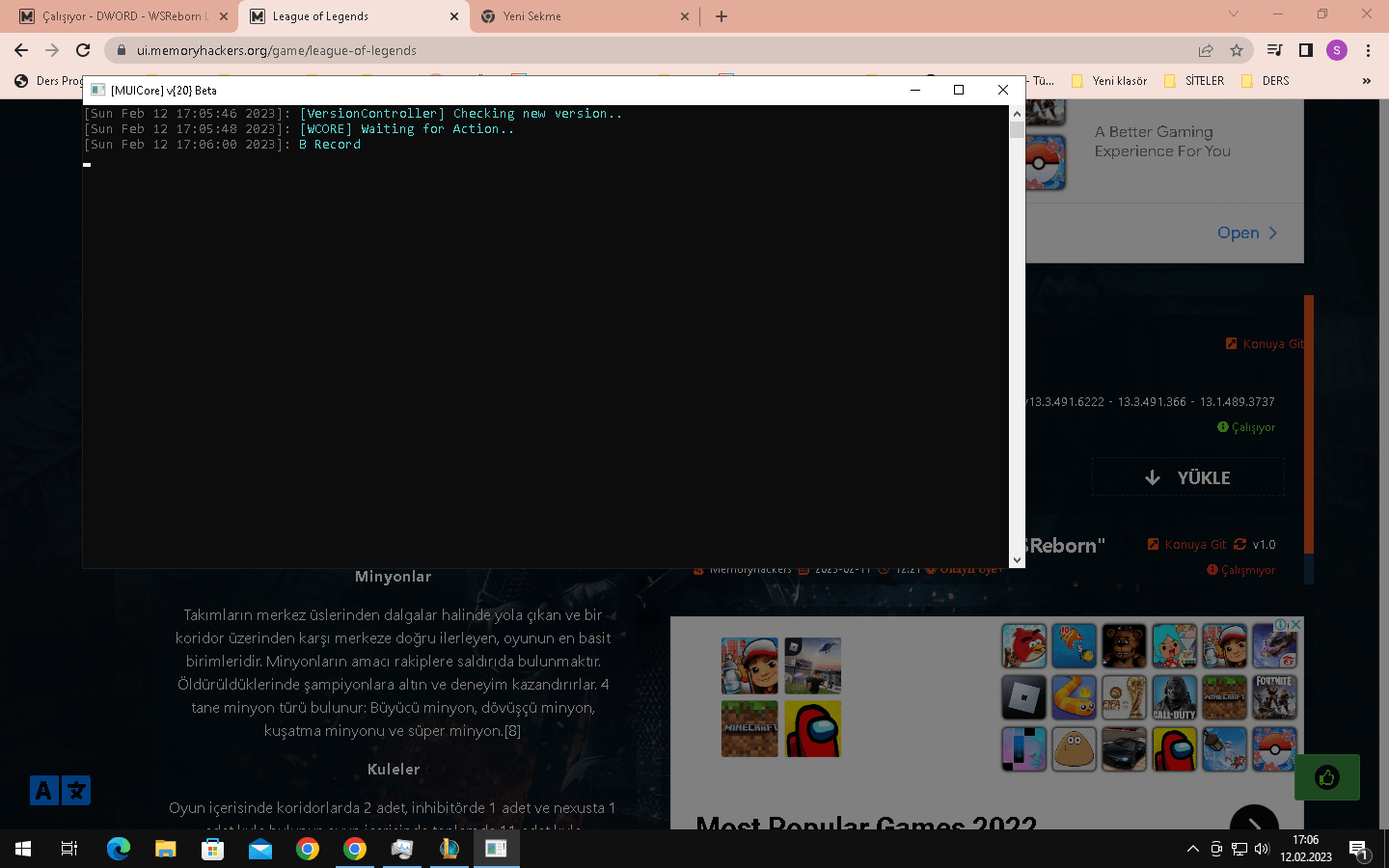Toggle Chrome's side panel
Screen dimensions: 1389x868
(1305, 50)
